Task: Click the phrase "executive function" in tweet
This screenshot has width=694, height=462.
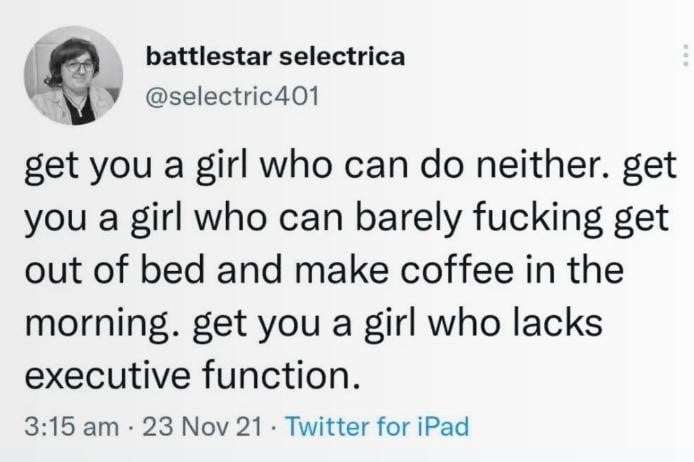Action: 190,376
